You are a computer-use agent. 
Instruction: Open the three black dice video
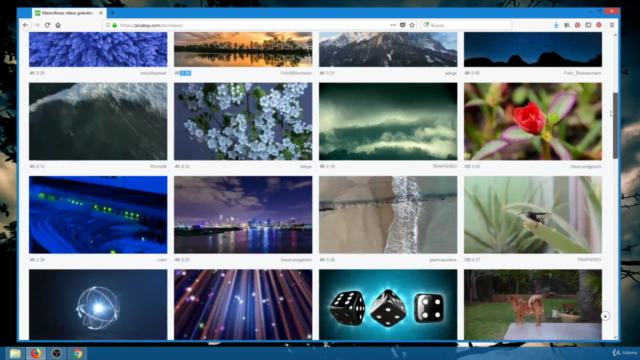click(x=388, y=304)
